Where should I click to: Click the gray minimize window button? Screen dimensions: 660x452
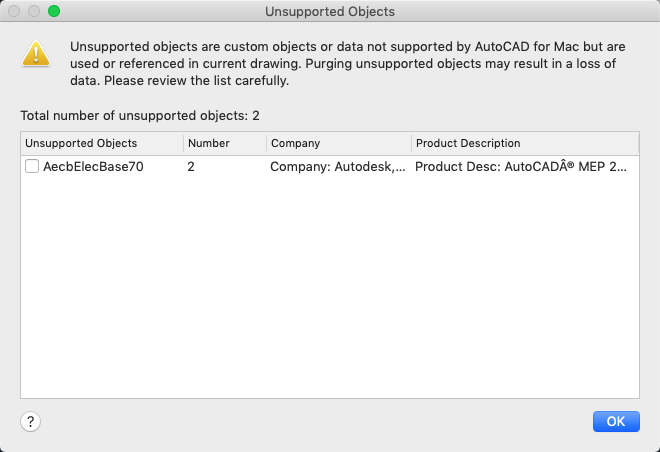coord(34,12)
